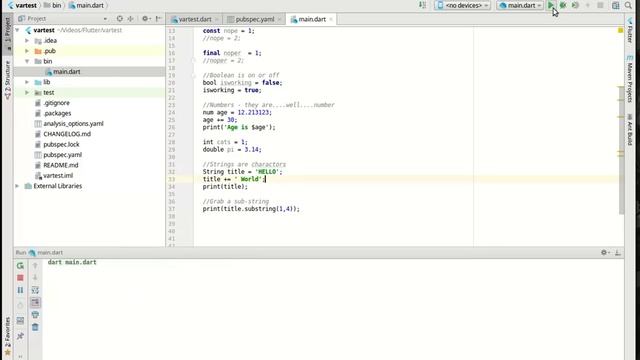Expand the lib folder
640x360 pixels.
click(x=27, y=82)
